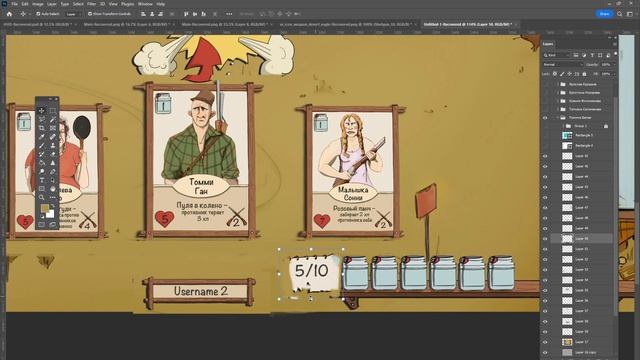Screen dimensions: 640x360
Task: Click the foreground color swatch
Action: coord(44,208)
